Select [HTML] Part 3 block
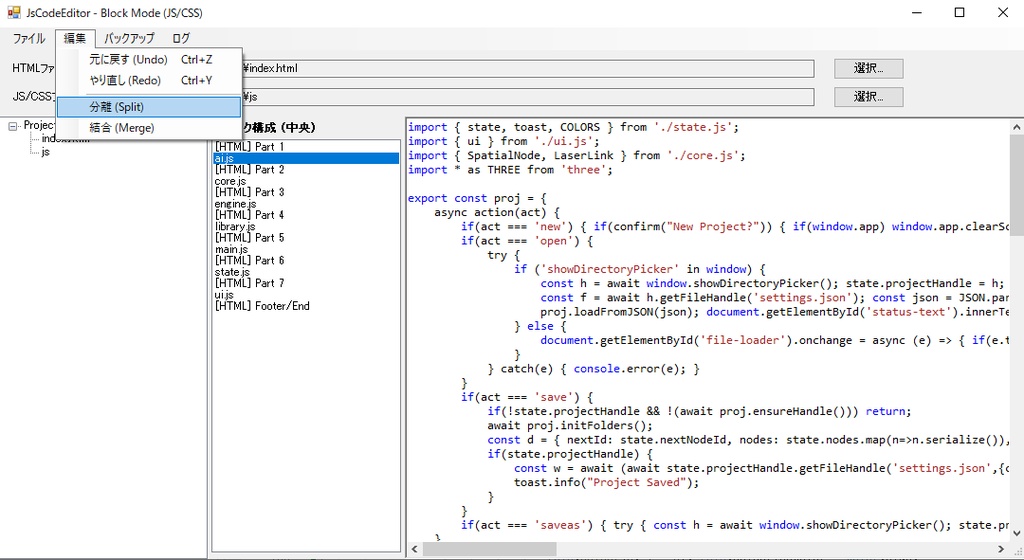Viewport: 1024px width, 560px height. click(x=306, y=193)
